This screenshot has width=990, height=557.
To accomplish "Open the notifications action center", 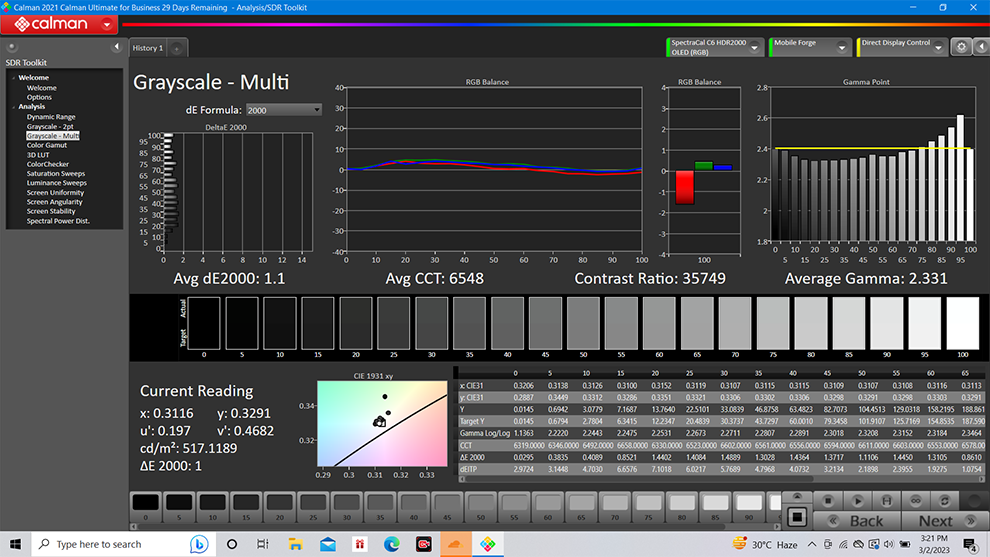I will 970,544.
